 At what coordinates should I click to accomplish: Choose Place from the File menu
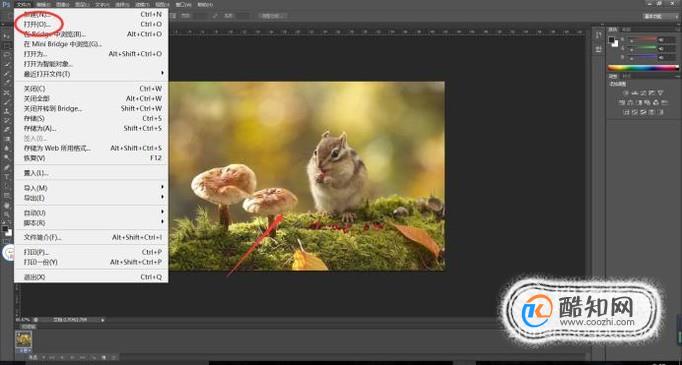pos(91,173)
